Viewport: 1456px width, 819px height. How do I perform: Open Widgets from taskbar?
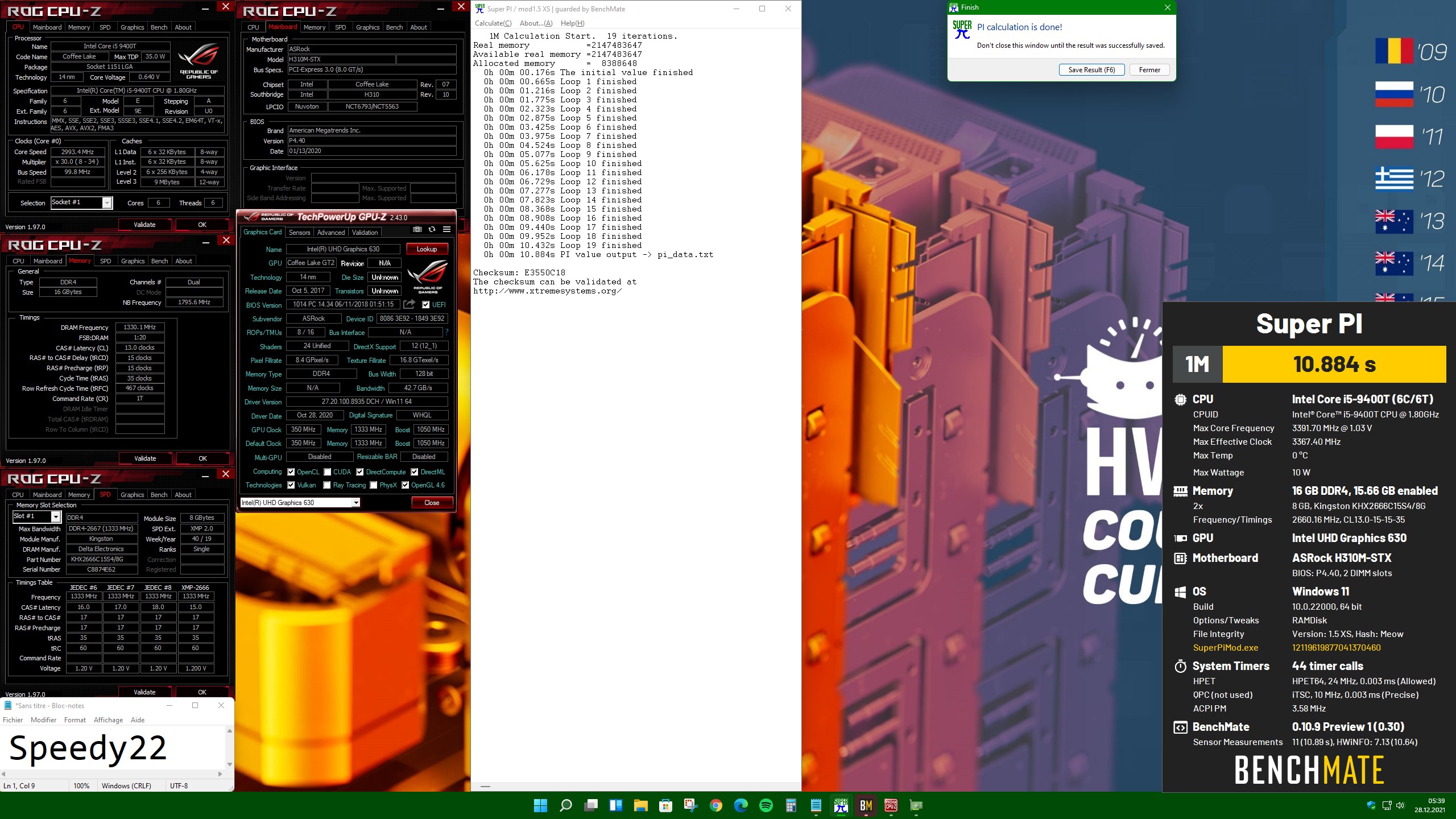pos(615,805)
